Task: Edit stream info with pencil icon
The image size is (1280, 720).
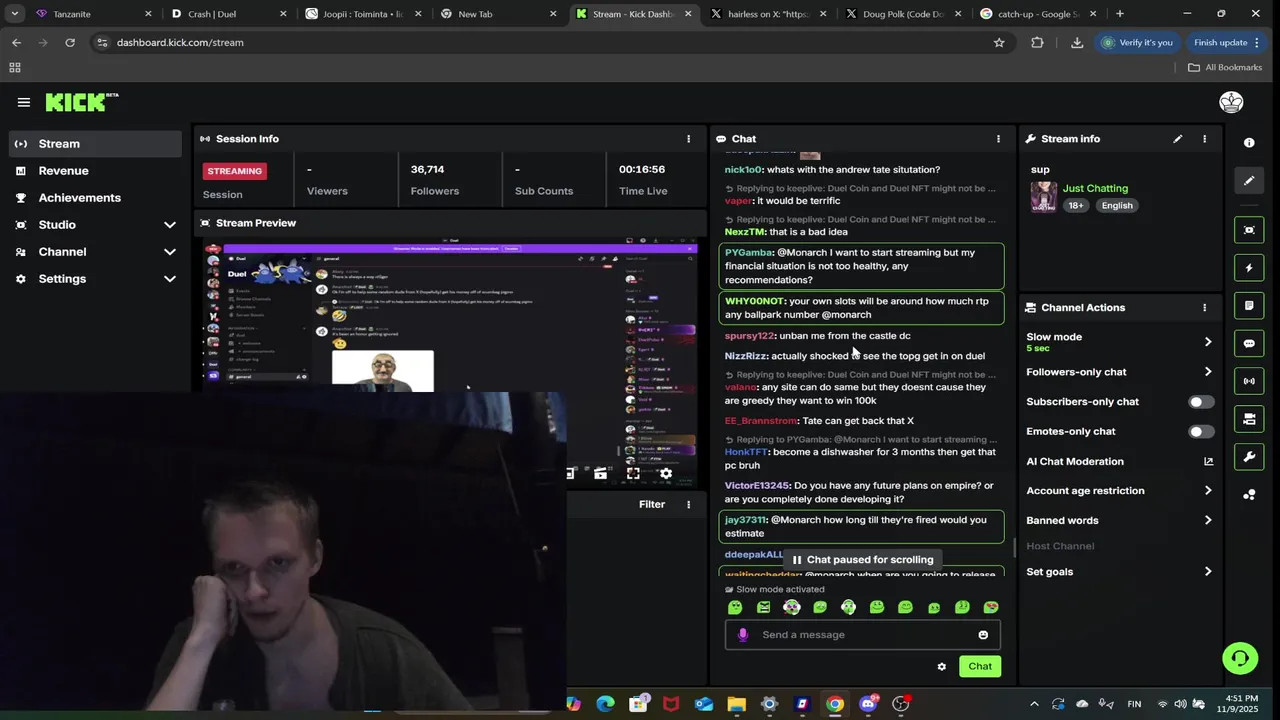Action: (x=1178, y=139)
